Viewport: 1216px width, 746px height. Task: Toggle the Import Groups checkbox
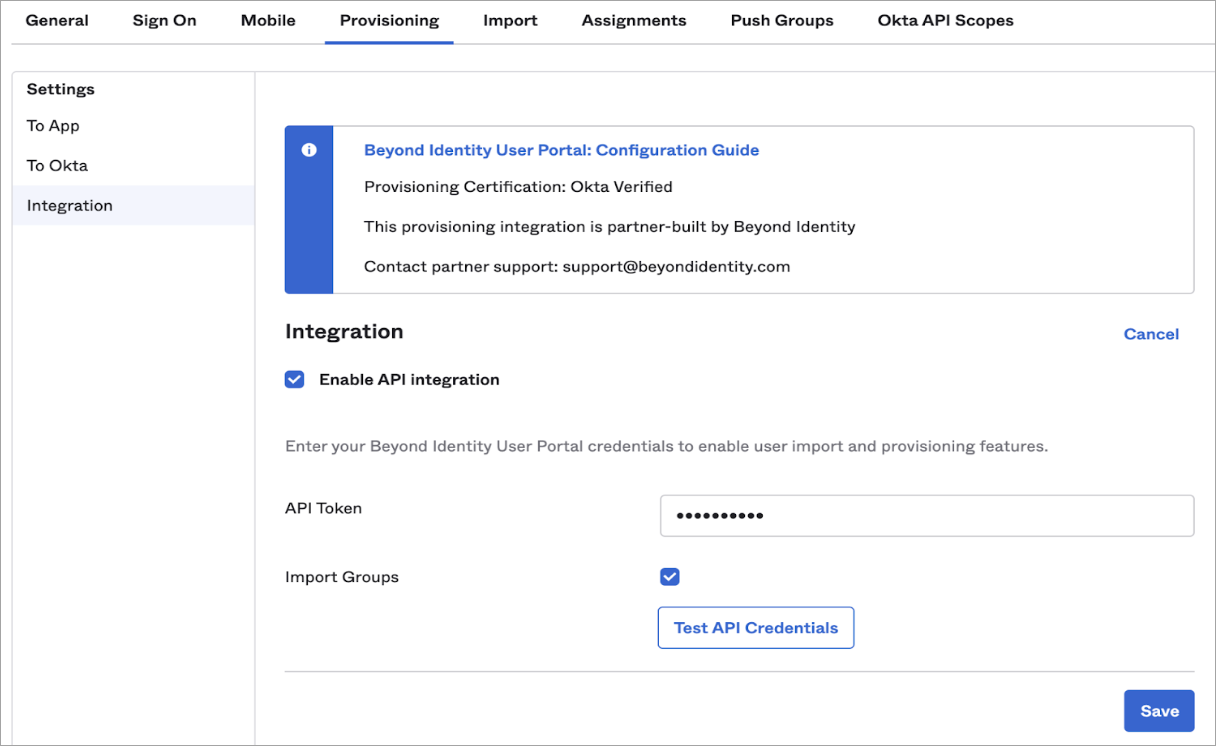tap(670, 577)
